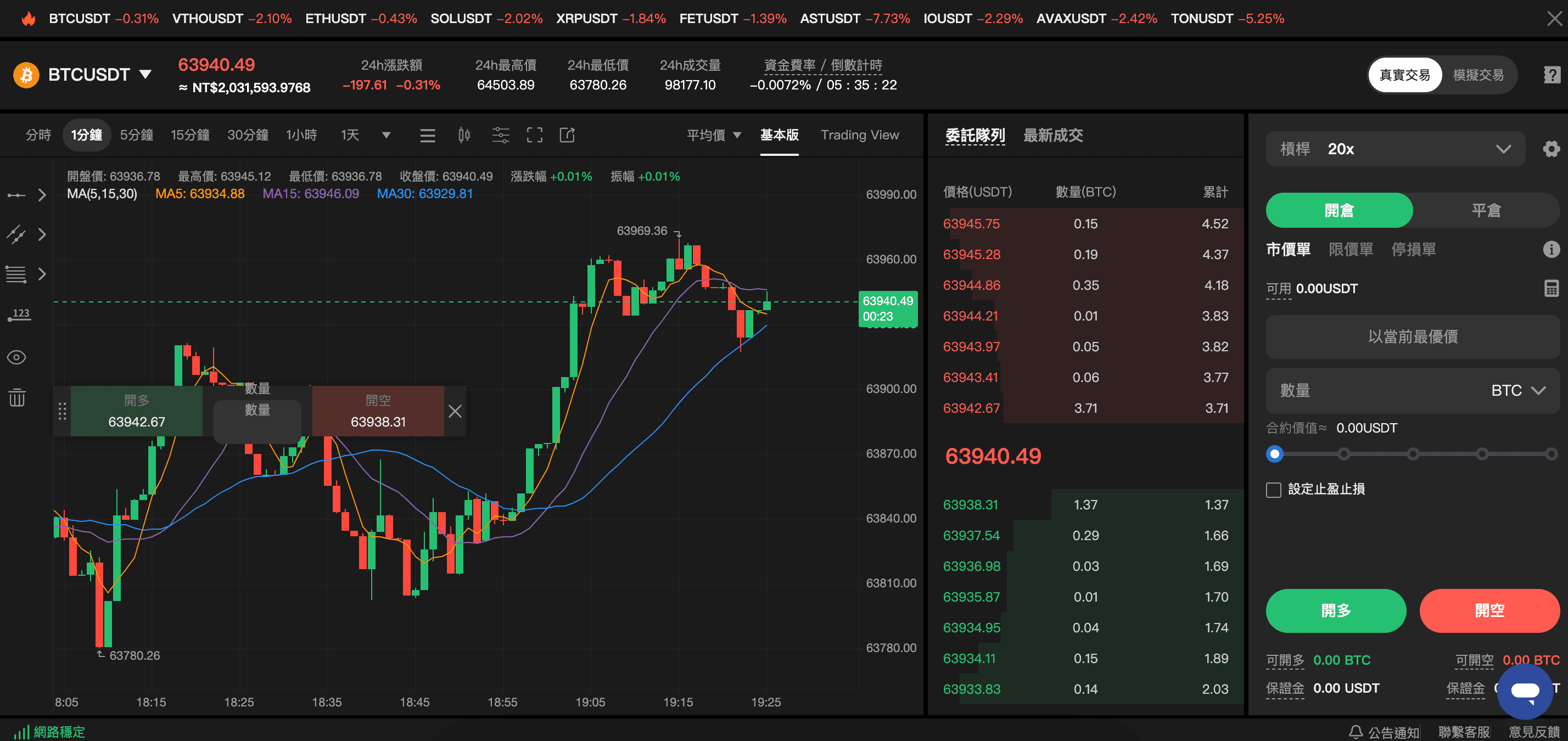Click the announcement bell icon

[x=1356, y=732]
